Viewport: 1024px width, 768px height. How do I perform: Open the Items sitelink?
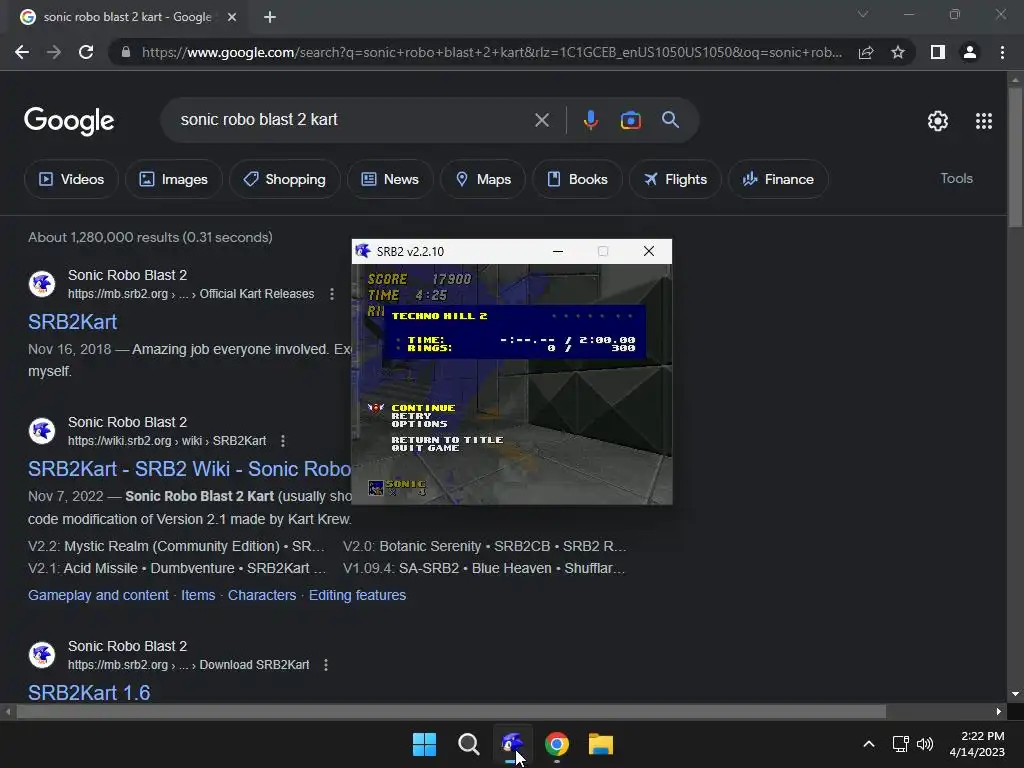(x=198, y=595)
